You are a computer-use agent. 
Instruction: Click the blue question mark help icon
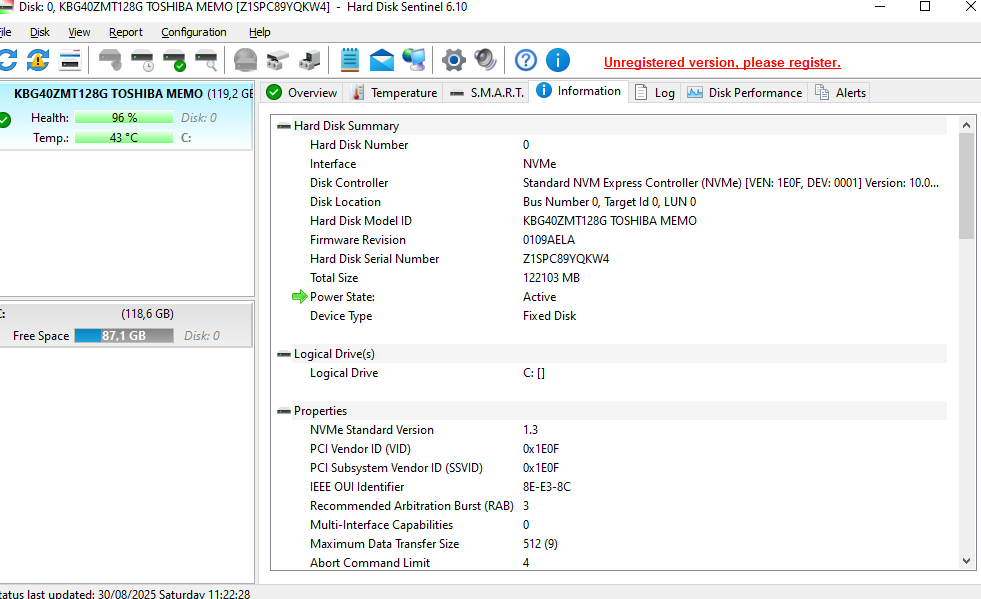pos(526,60)
